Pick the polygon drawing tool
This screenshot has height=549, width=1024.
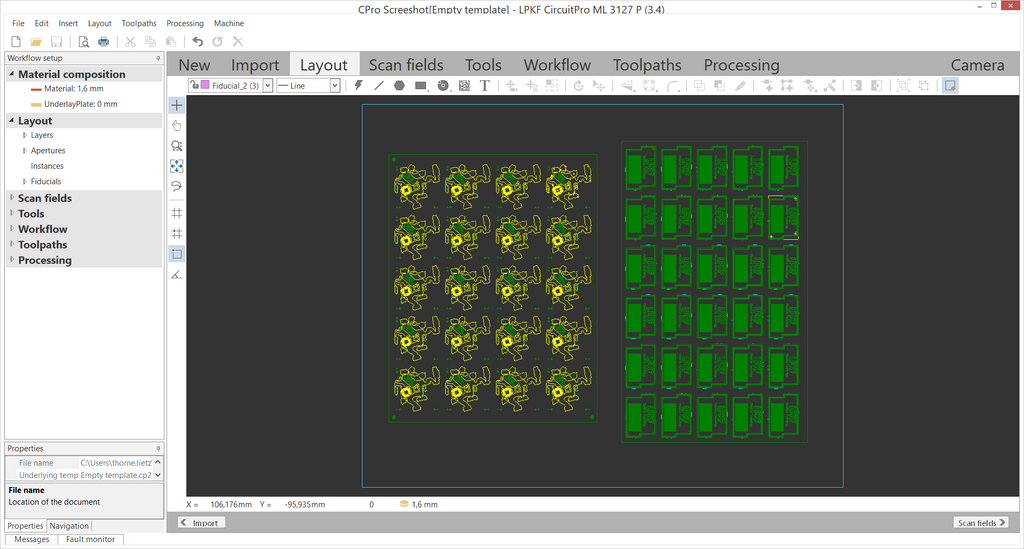click(400, 86)
